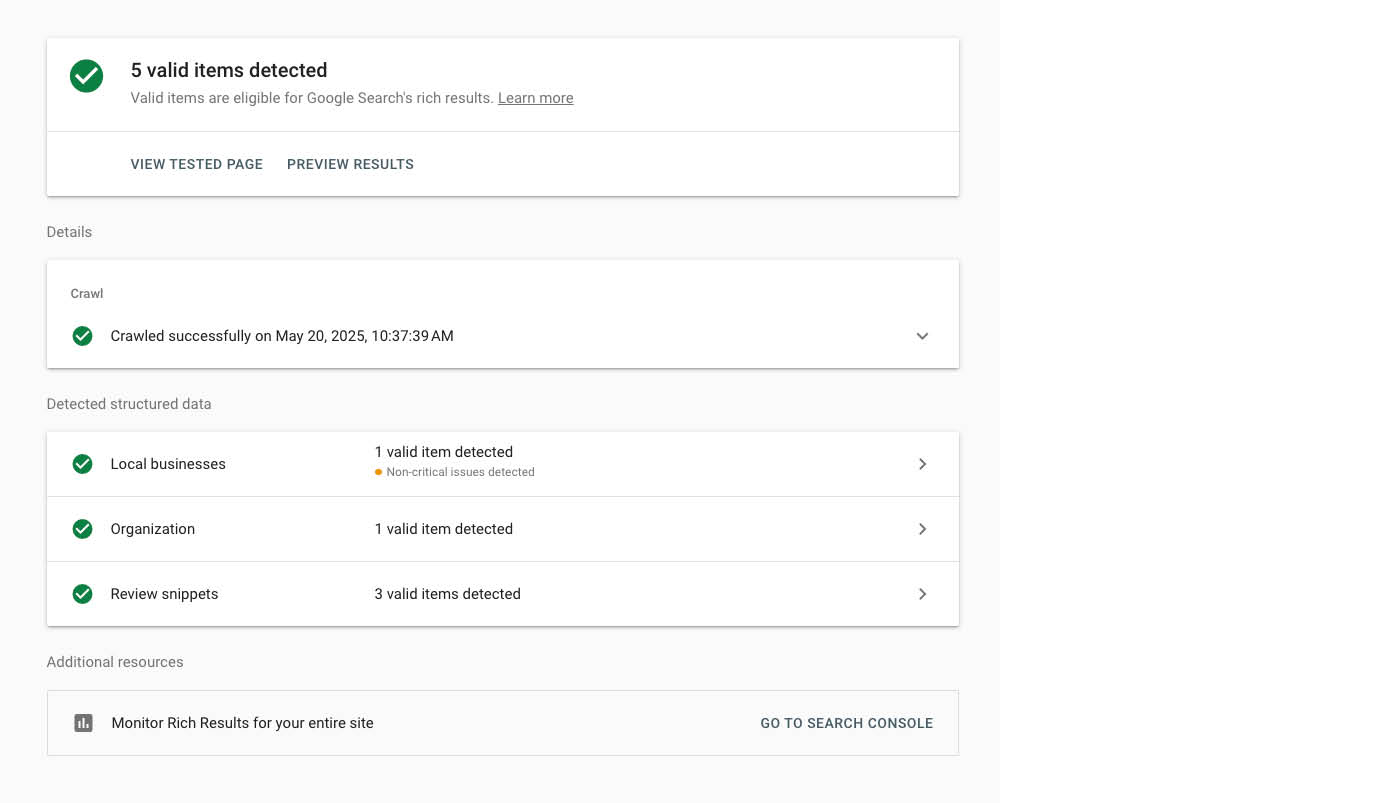Click the Detected structured data heading

pos(129,404)
